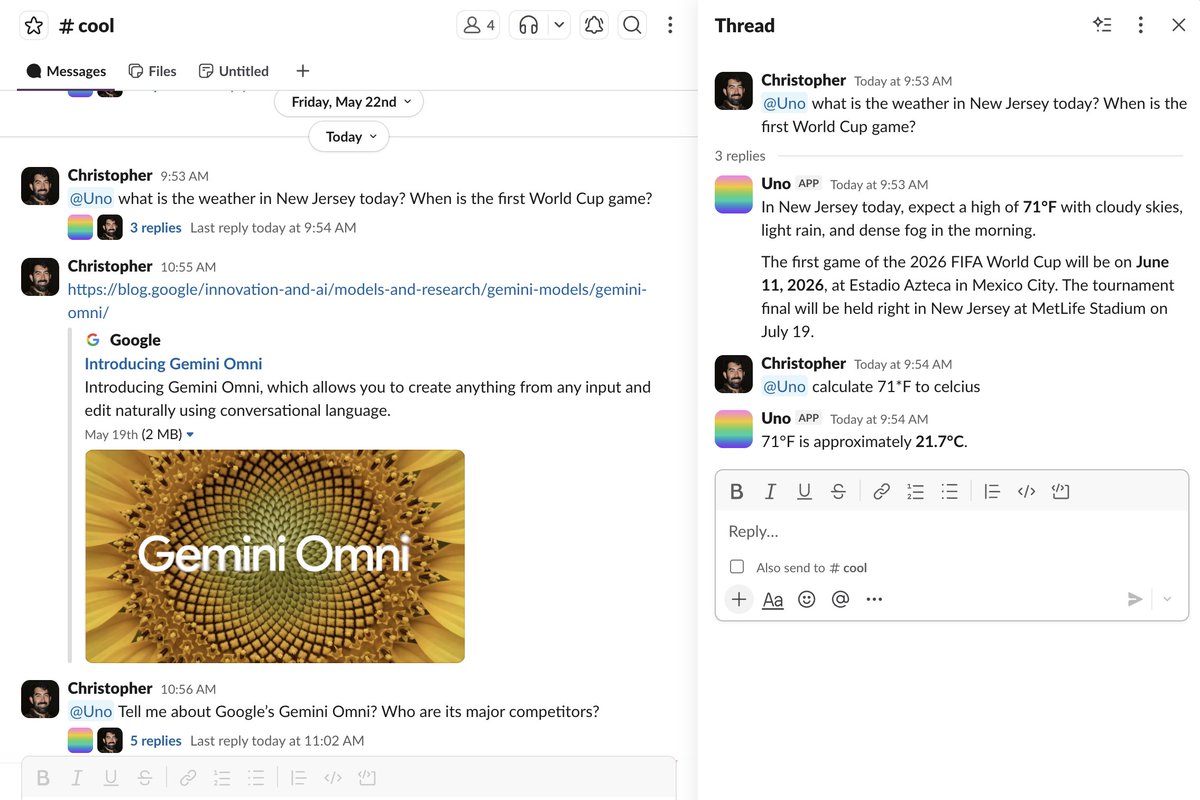Click @Uno mention in 10:56 AM message
Image resolution: width=1200 pixels, height=800 pixels.
pyautogui.click(x=91, y=712)
